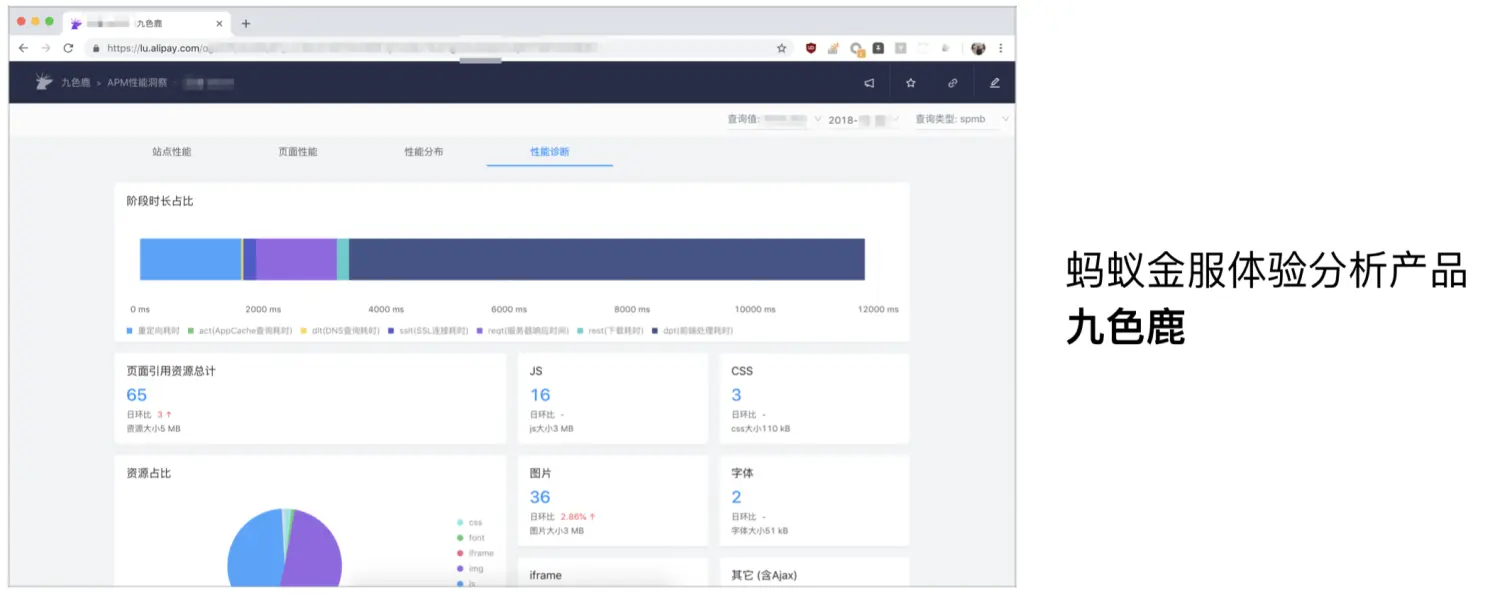This screenshot has width=1500, height=600.
Task: Open the browser profile avatar
Action: pyautogui.click(x=978, y=48)
